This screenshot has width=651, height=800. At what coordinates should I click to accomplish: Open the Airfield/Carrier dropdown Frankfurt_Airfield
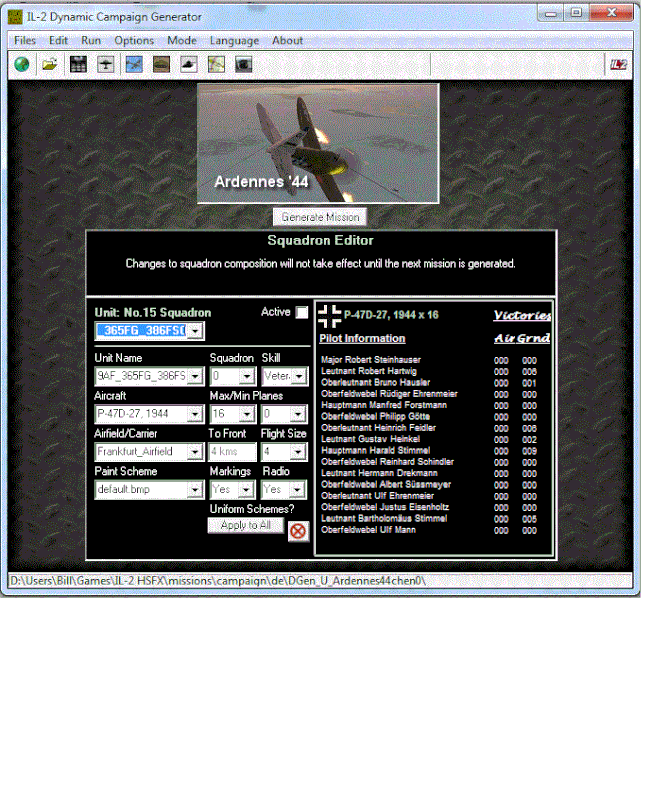(x=195, y=452)
